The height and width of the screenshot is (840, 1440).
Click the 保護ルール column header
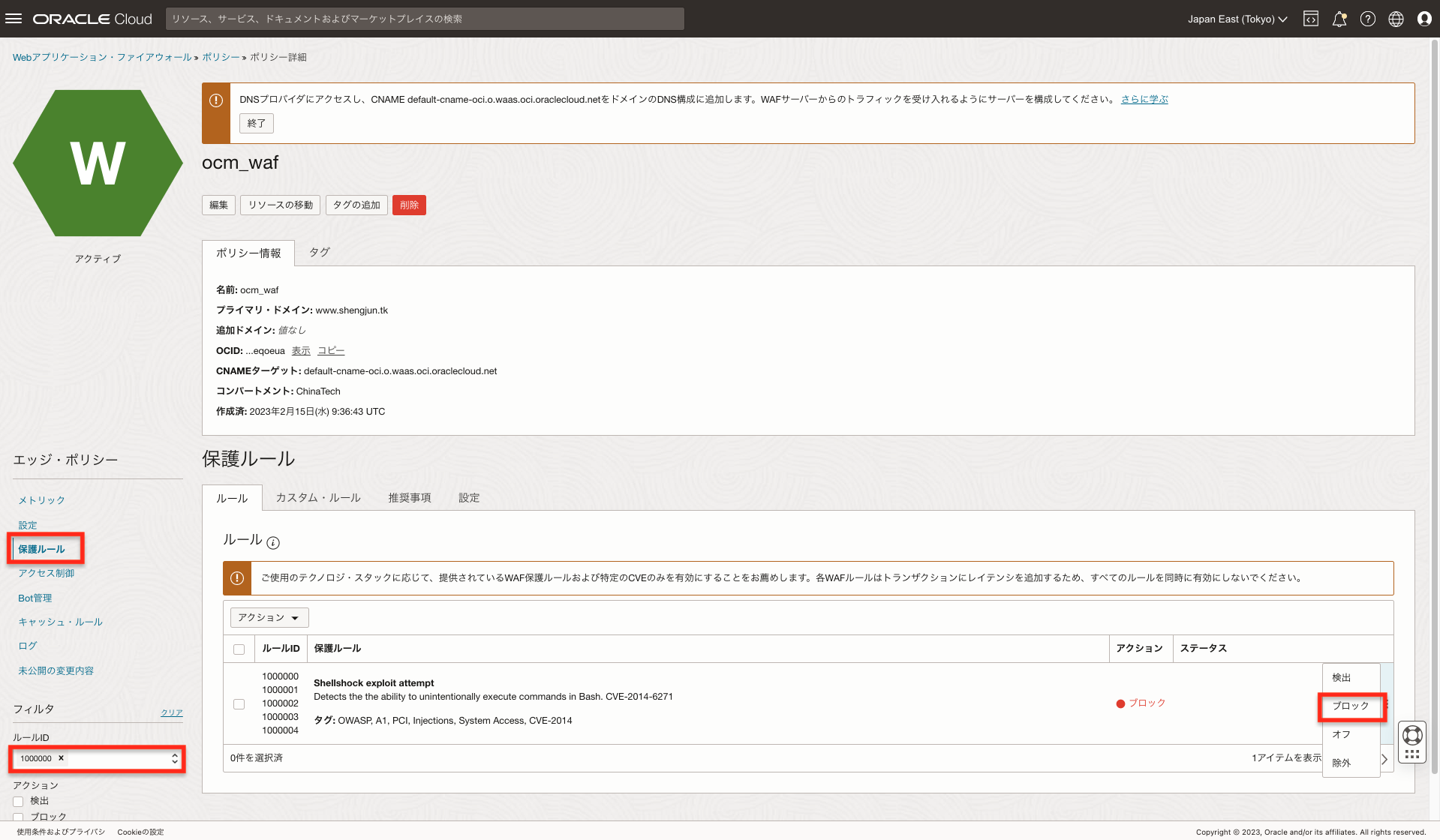[x=338, y=649]
